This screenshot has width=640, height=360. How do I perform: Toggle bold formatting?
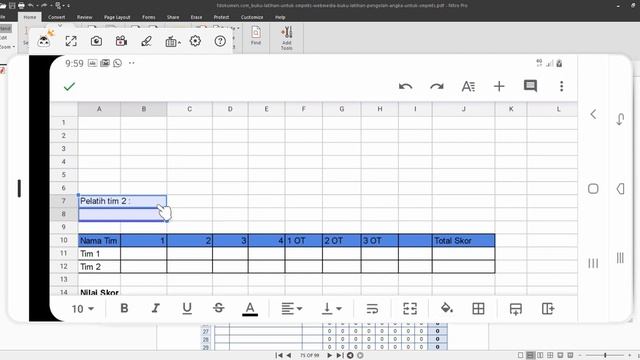tap(124, 308)
